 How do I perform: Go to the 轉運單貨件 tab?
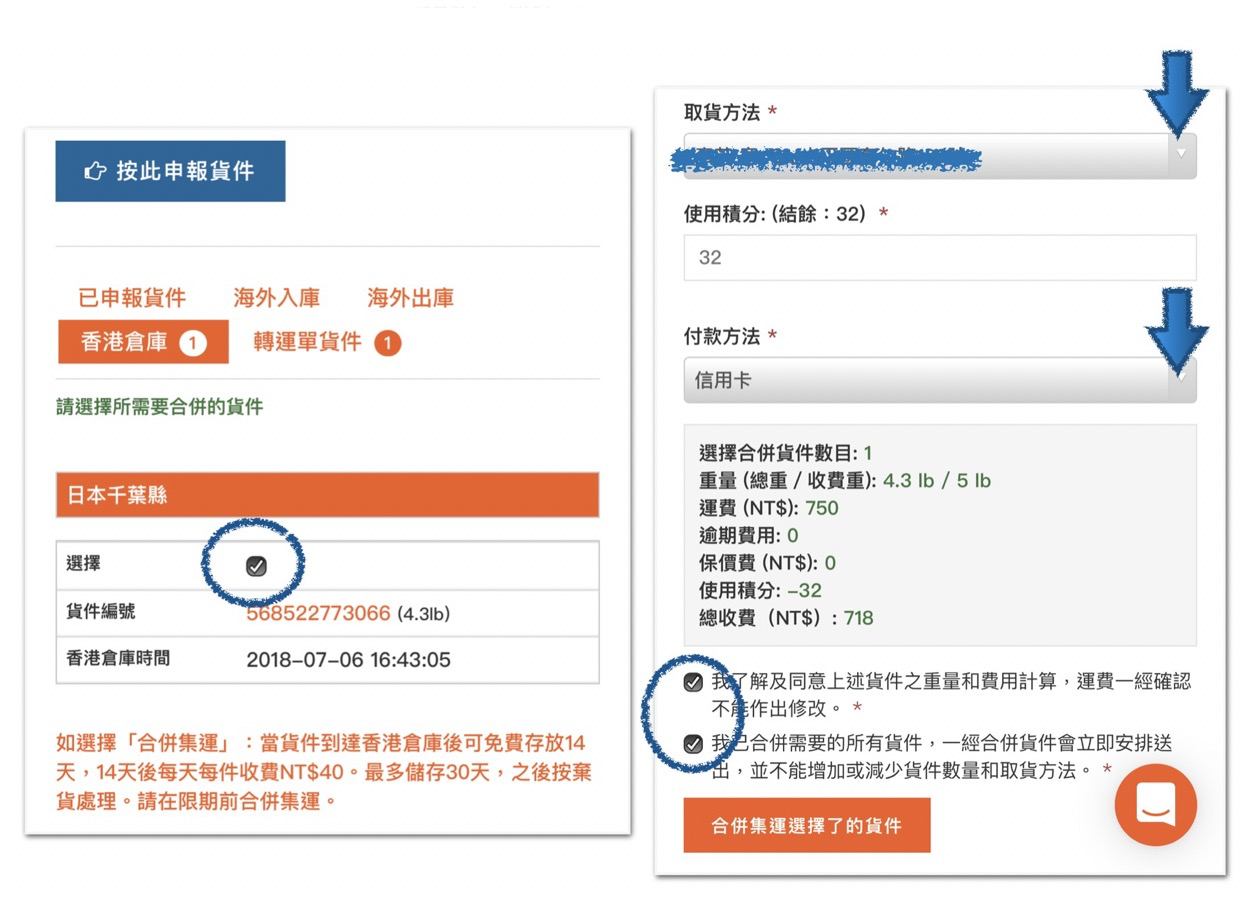(x=307, y=343)
